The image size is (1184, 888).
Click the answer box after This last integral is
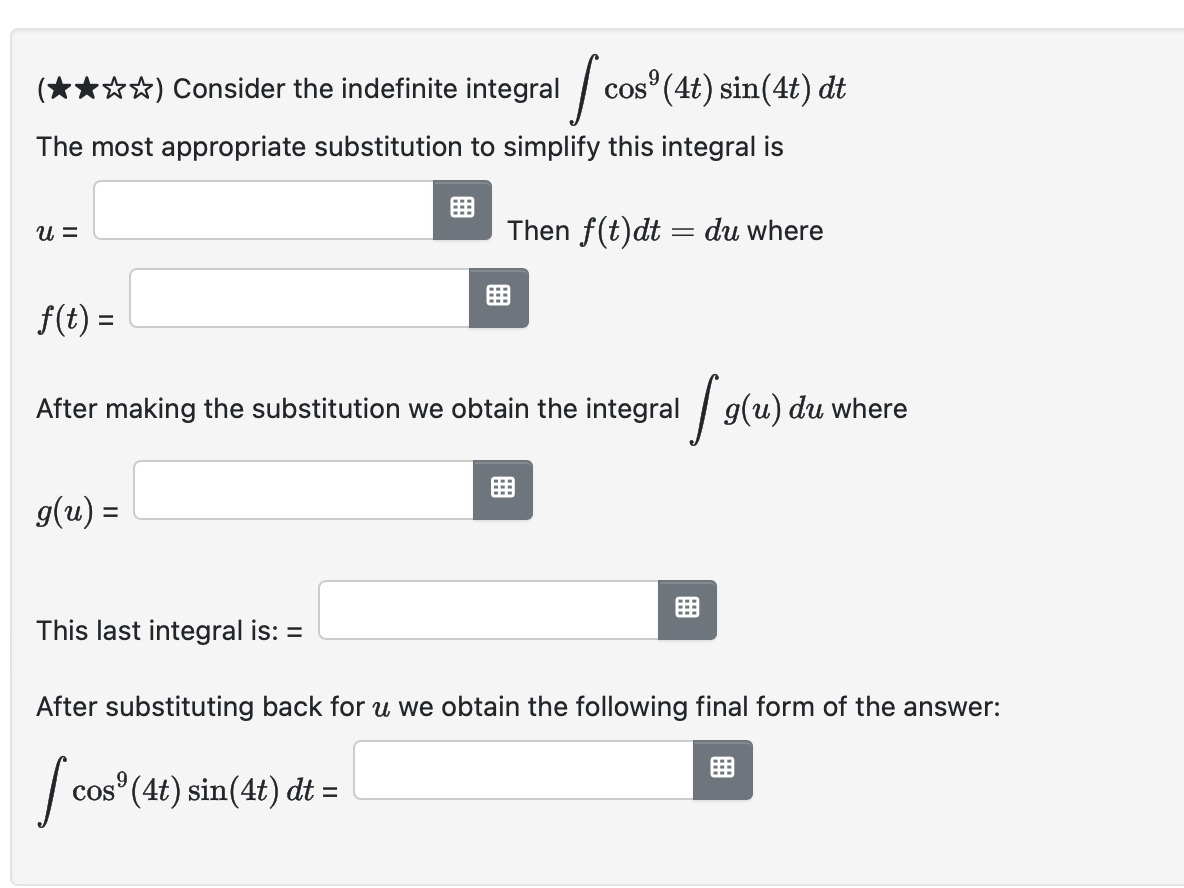pyautogui.click(x=490, y=610)
